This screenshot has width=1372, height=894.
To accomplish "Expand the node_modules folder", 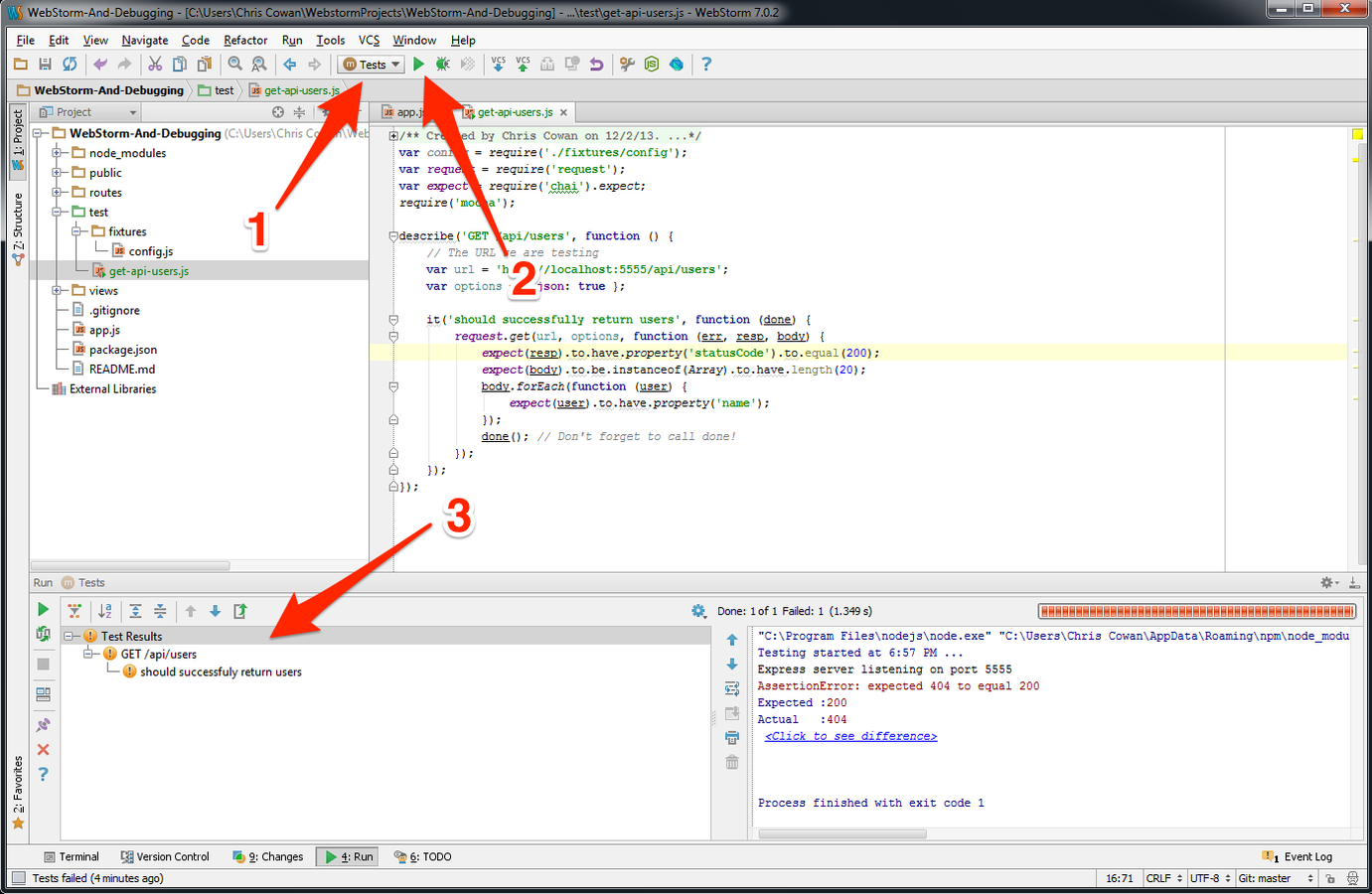I will [58, 153].
